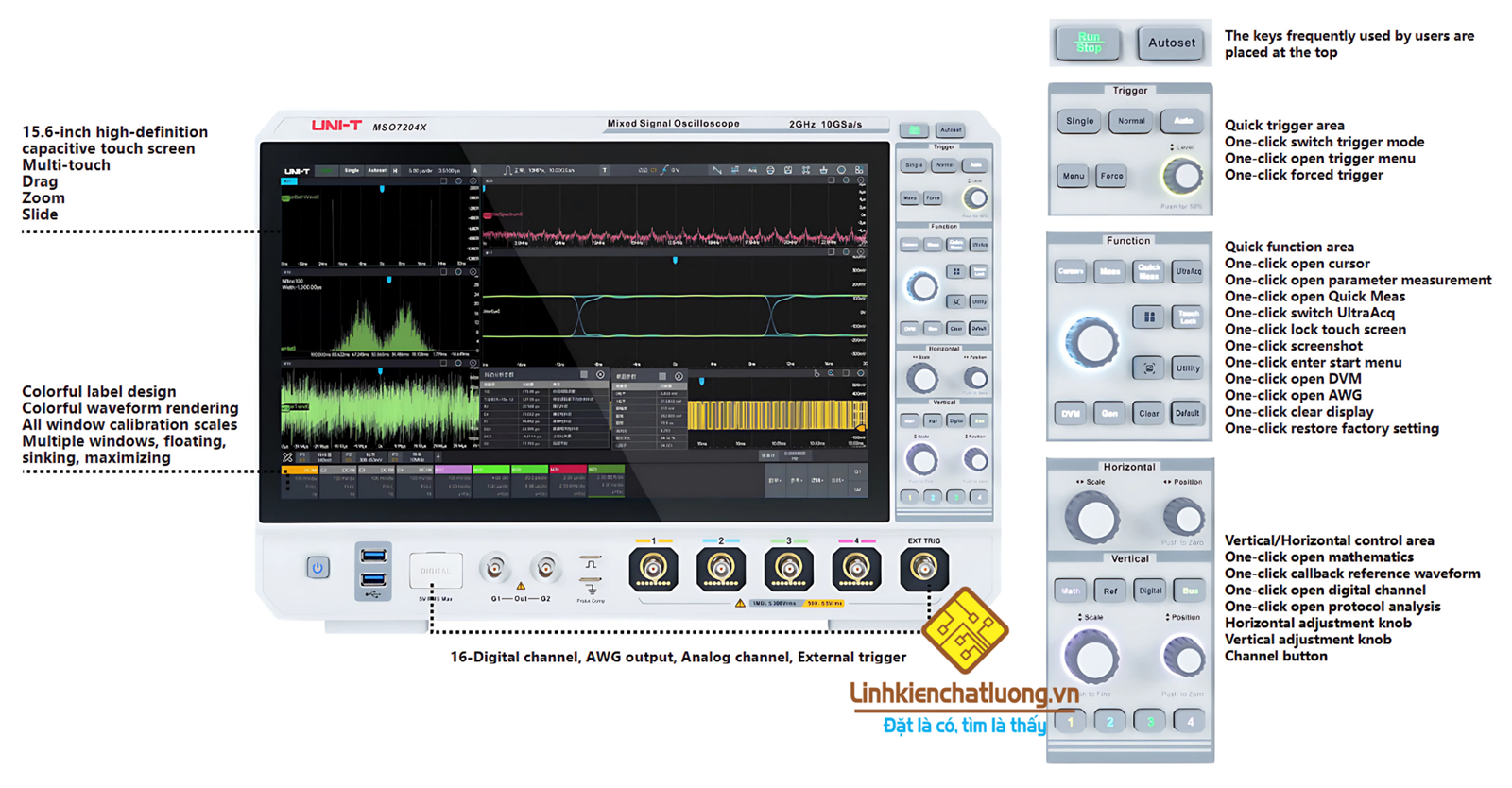Click the text "One-click lock touch screen"

1314,330
